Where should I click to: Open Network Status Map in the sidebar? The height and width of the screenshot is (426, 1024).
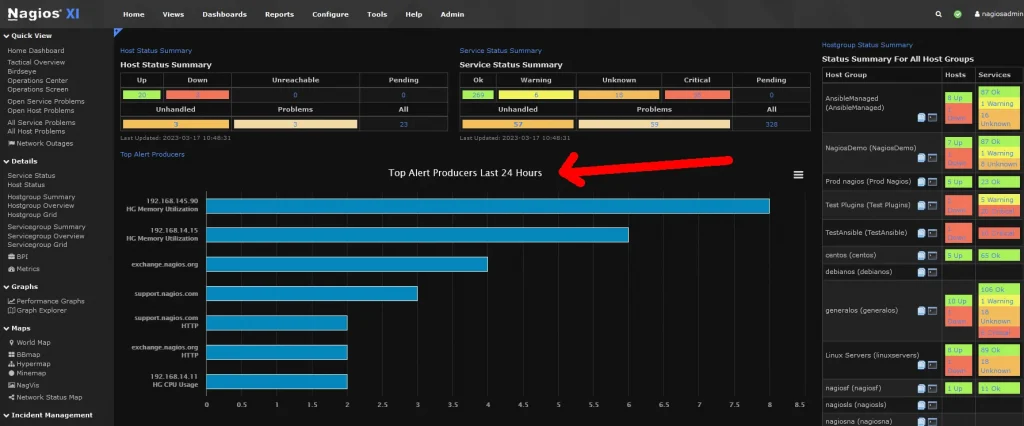[45, 397]
